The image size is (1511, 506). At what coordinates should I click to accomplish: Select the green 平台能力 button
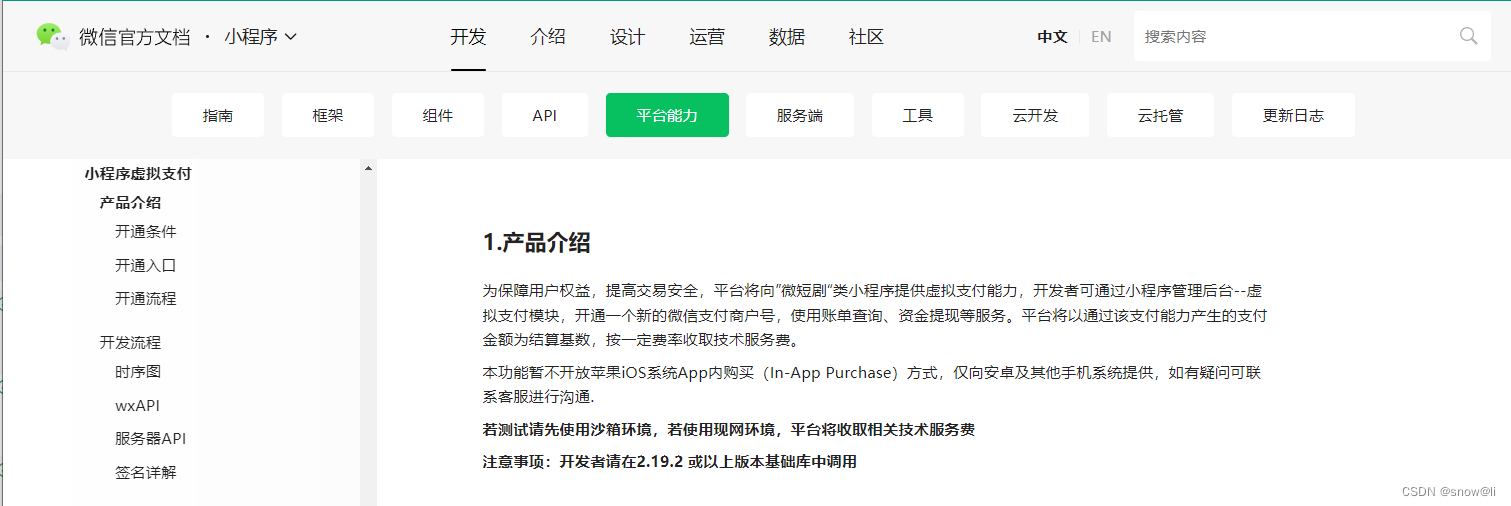pos(667,115)
